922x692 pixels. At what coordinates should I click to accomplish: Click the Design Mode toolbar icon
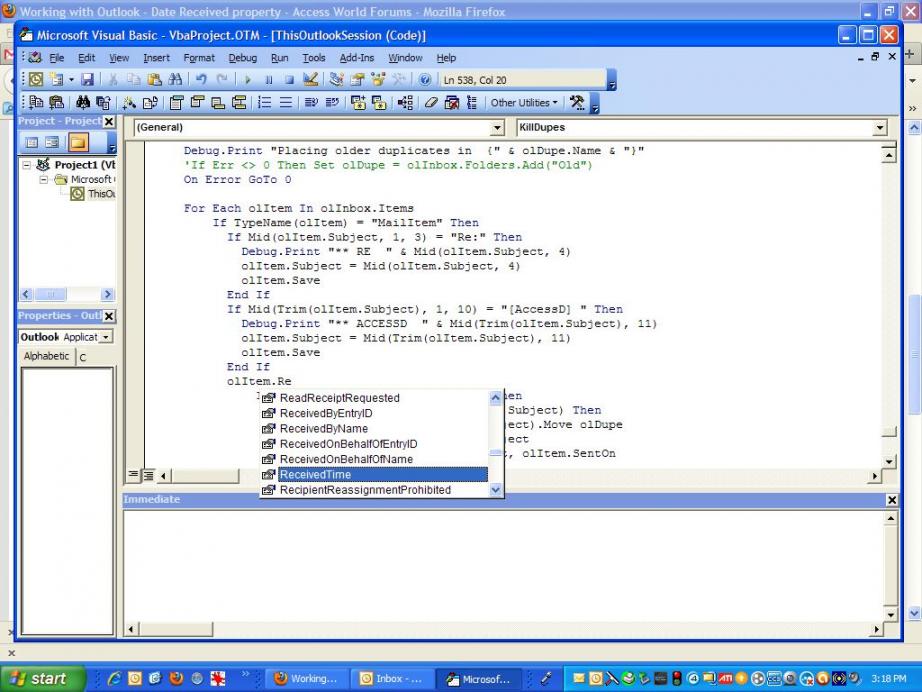click(x=310, y=80)
